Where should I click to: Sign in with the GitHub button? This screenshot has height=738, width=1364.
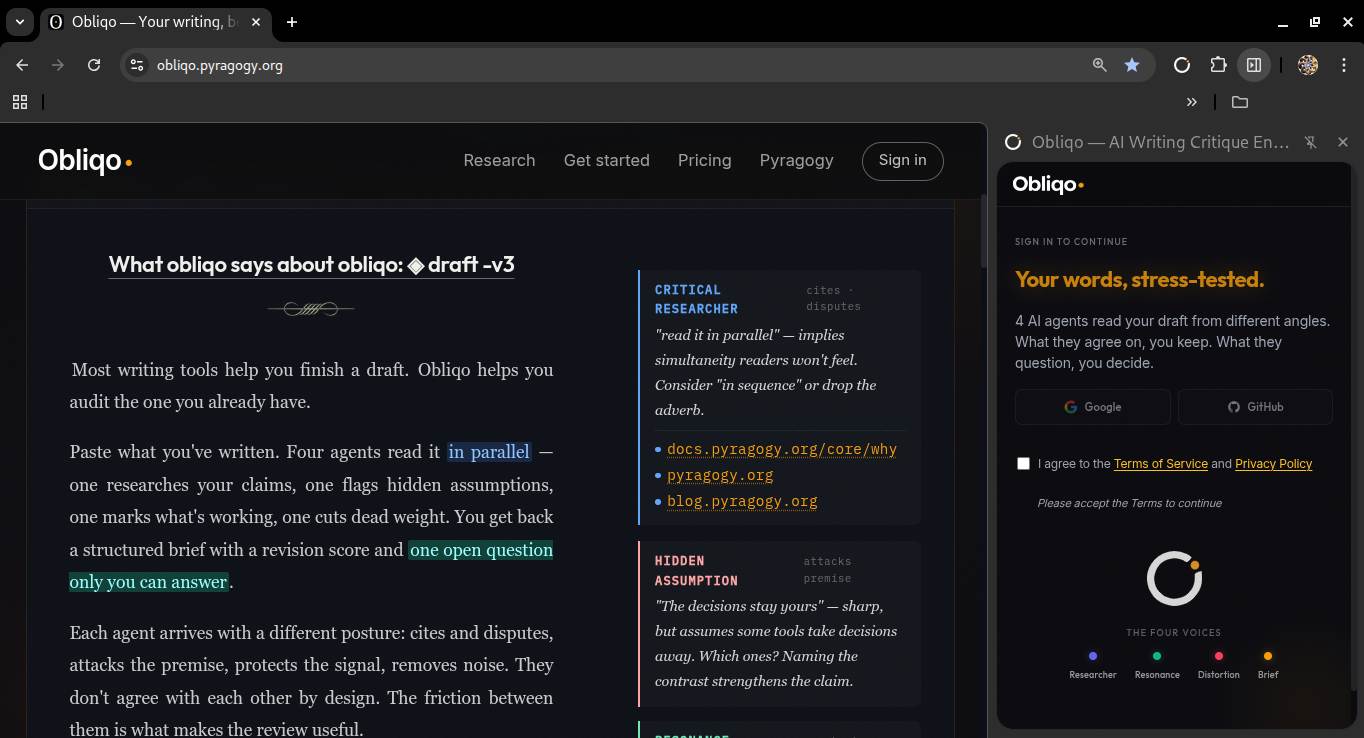(1255, 407)
